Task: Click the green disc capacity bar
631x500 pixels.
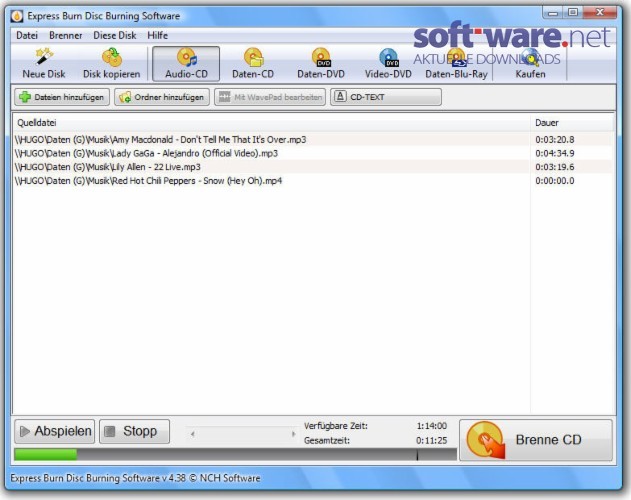Action: point(45,455)
